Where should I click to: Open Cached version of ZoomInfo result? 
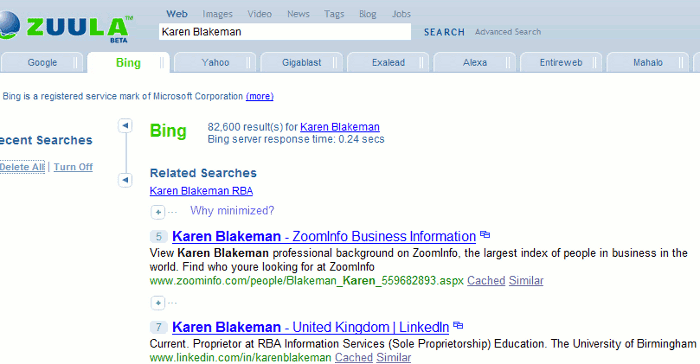[486, 280]
